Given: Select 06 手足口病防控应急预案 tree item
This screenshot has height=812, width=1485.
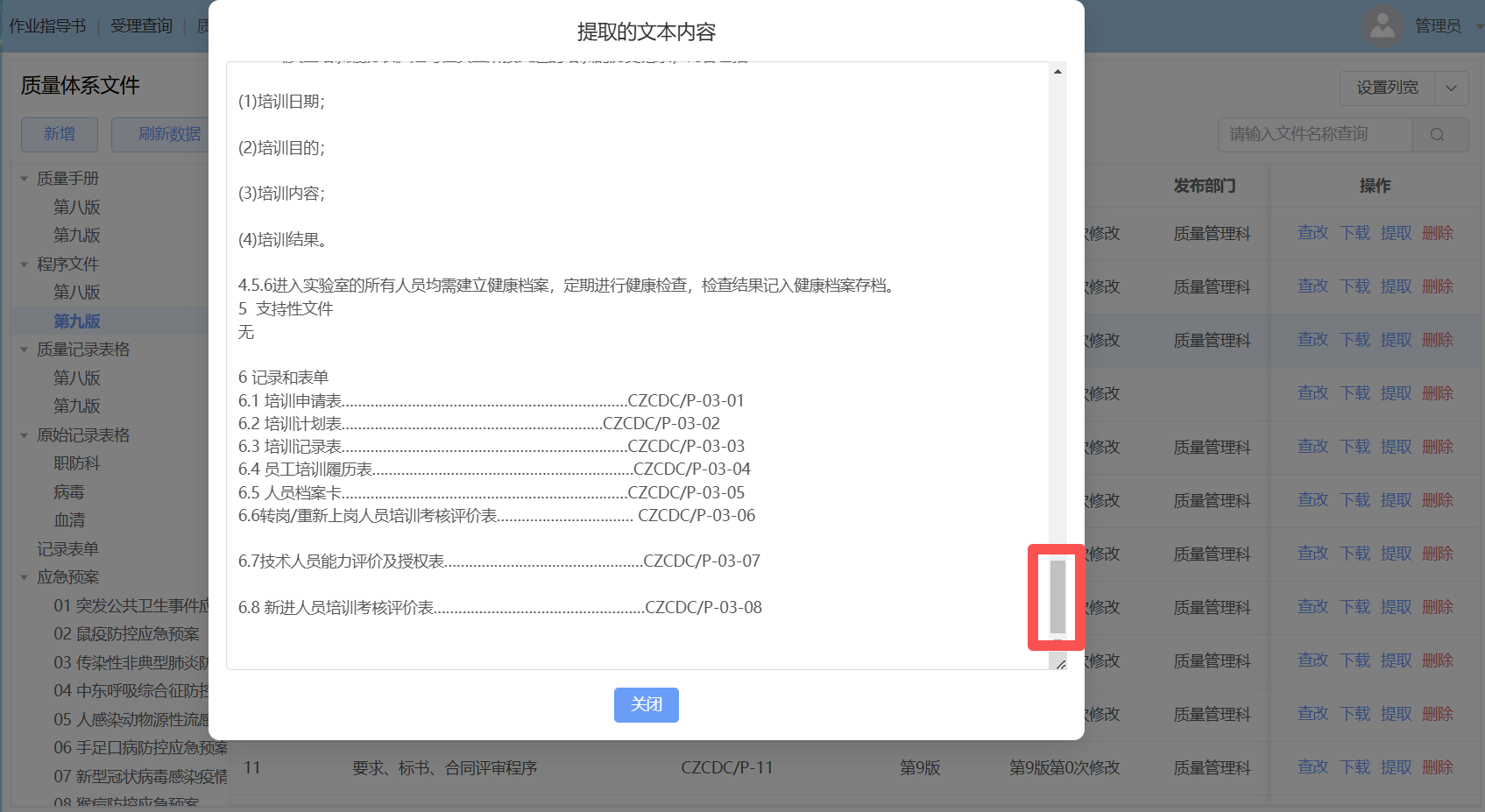Looking at the screenshot, I should pos(140,747).
